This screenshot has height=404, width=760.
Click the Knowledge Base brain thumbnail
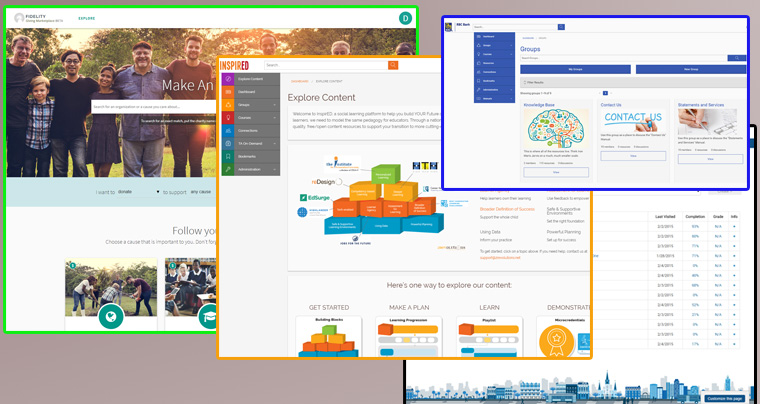coord(555,128)
